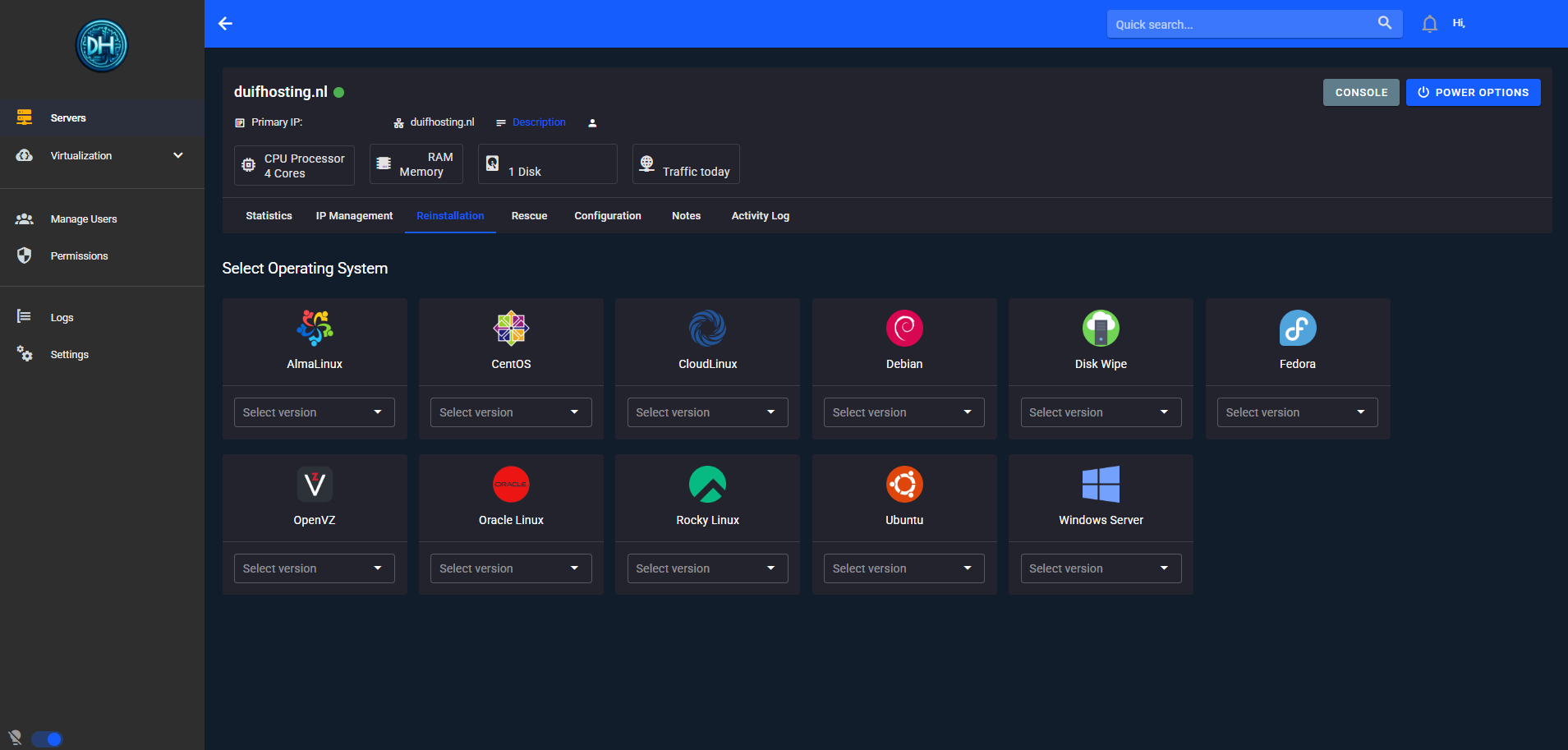This screenshot has height=750, width=1568.
Task: Toggle the green status dot beside duifhosting.nl
Action: 339,92
